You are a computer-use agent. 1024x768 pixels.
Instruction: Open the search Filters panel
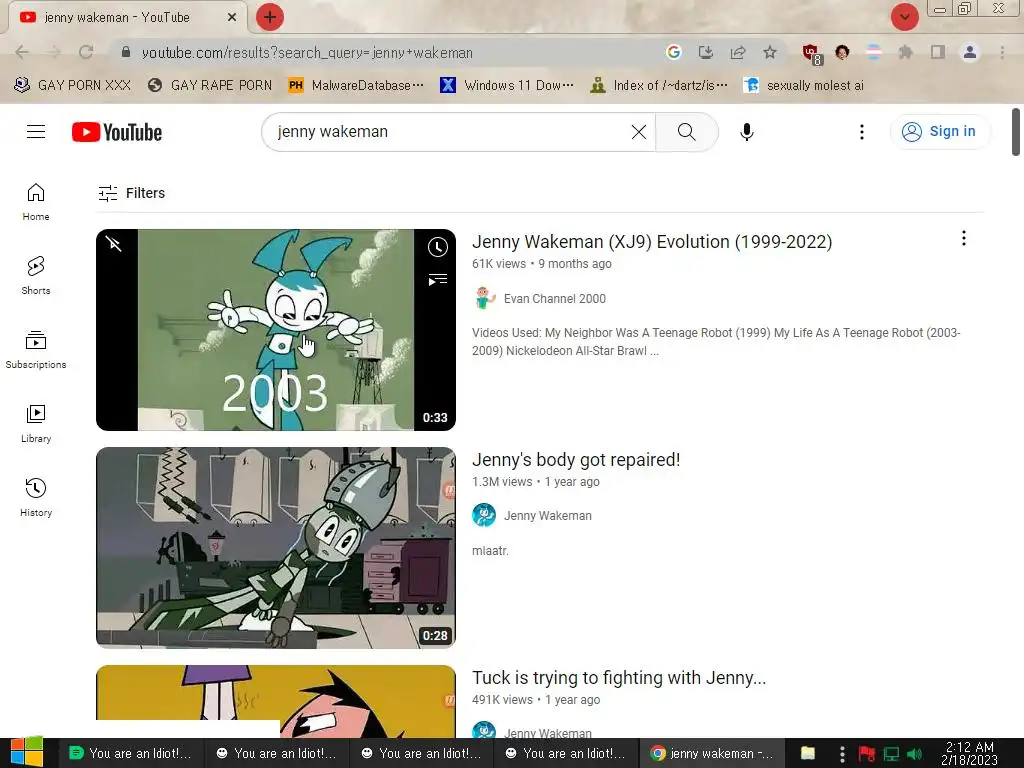pyautogui.click(x=131, y=193)
